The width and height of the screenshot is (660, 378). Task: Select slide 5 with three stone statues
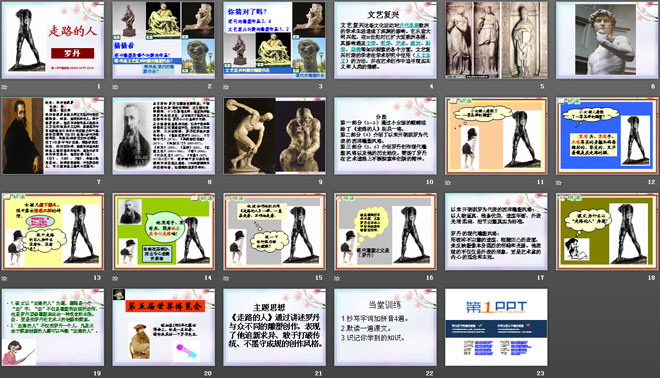pyautogui.click(x=496, y=40)
